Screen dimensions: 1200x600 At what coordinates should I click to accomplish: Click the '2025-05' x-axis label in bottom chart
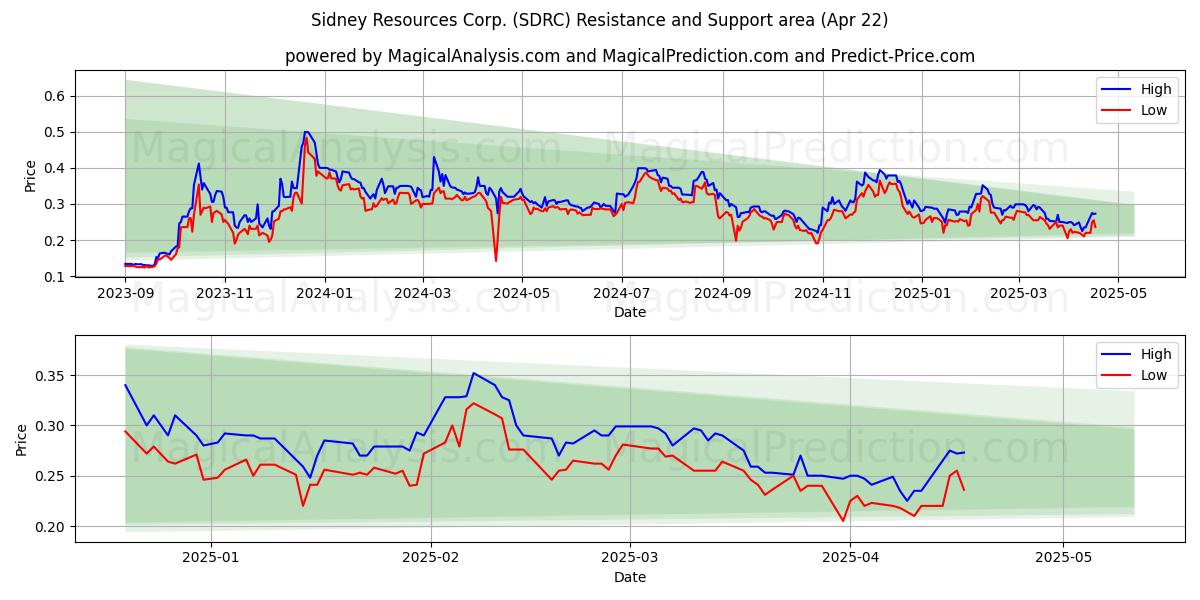tap(1063, 560)
